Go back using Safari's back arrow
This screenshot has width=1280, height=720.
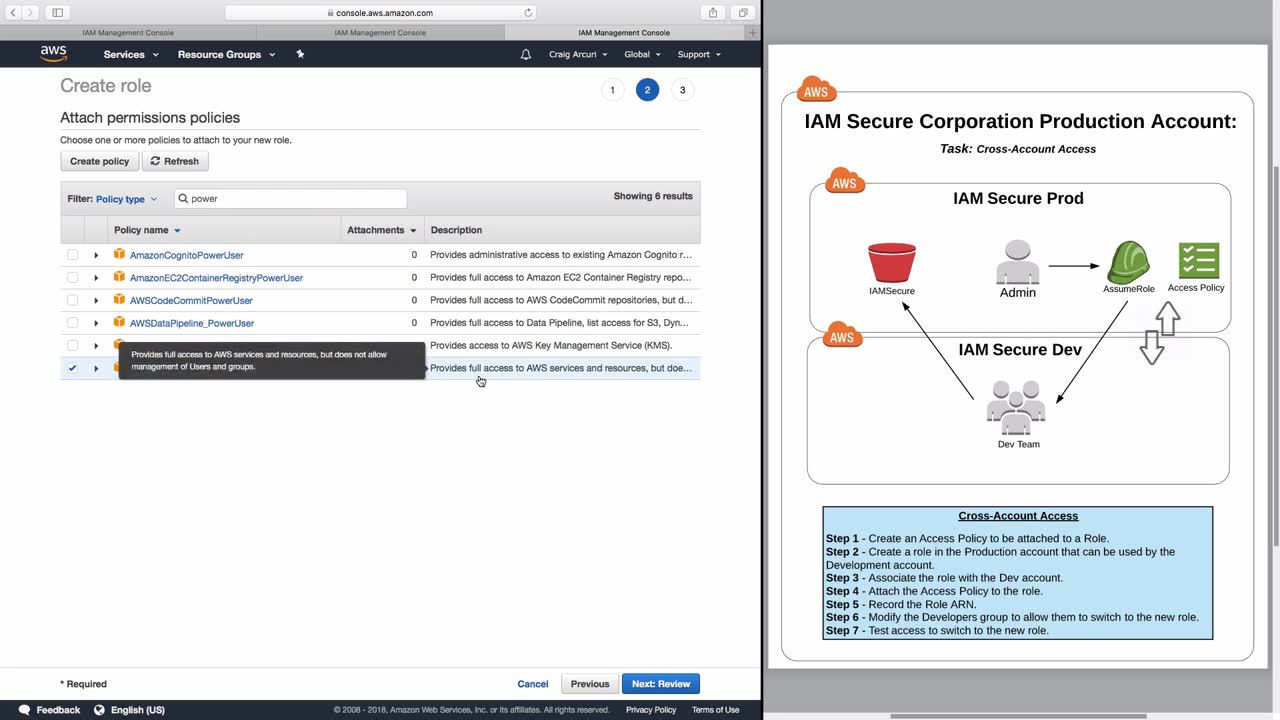click(x=13, y=12)
